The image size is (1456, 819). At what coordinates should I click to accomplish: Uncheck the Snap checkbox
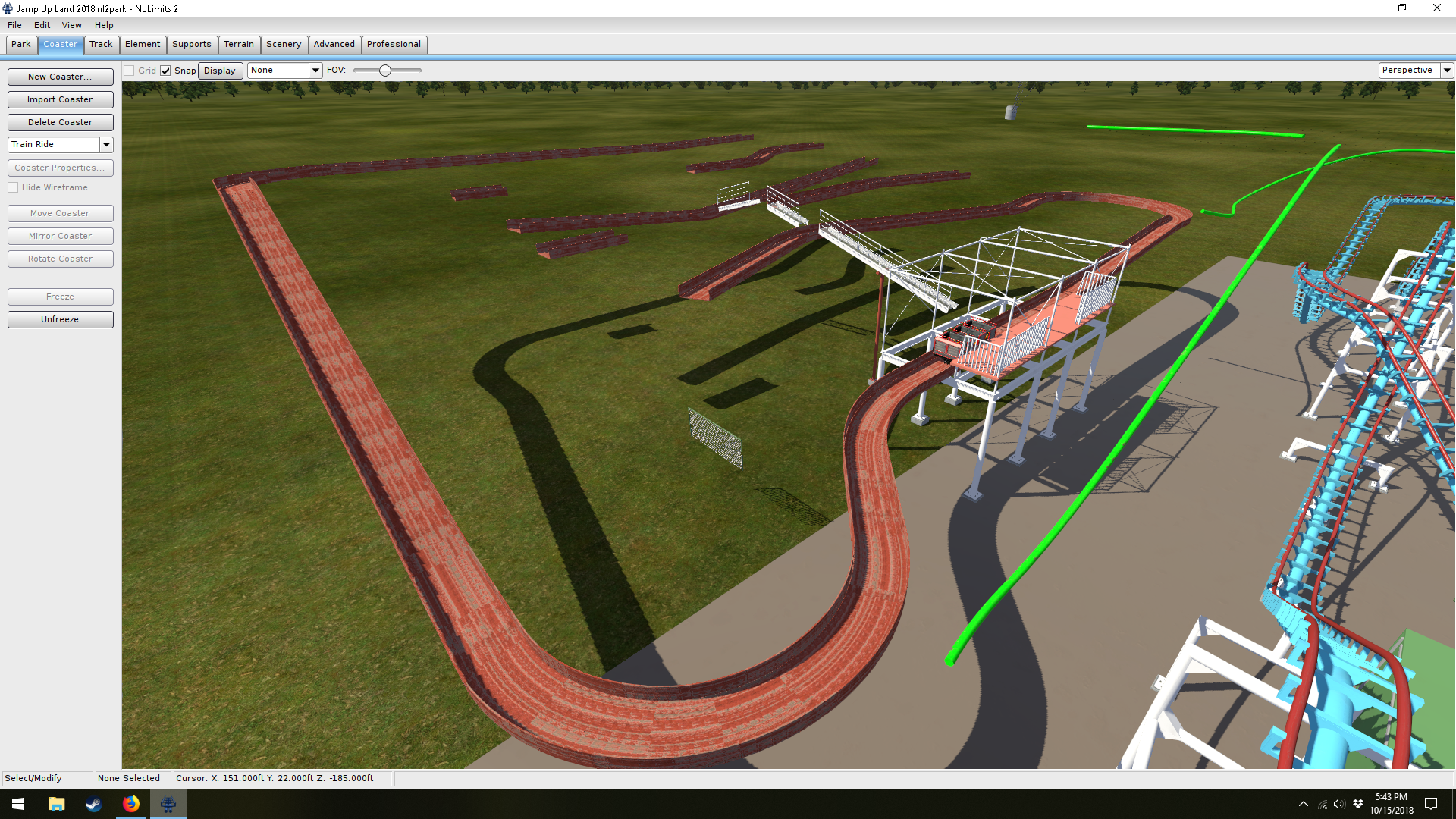(x=165, y=71)
